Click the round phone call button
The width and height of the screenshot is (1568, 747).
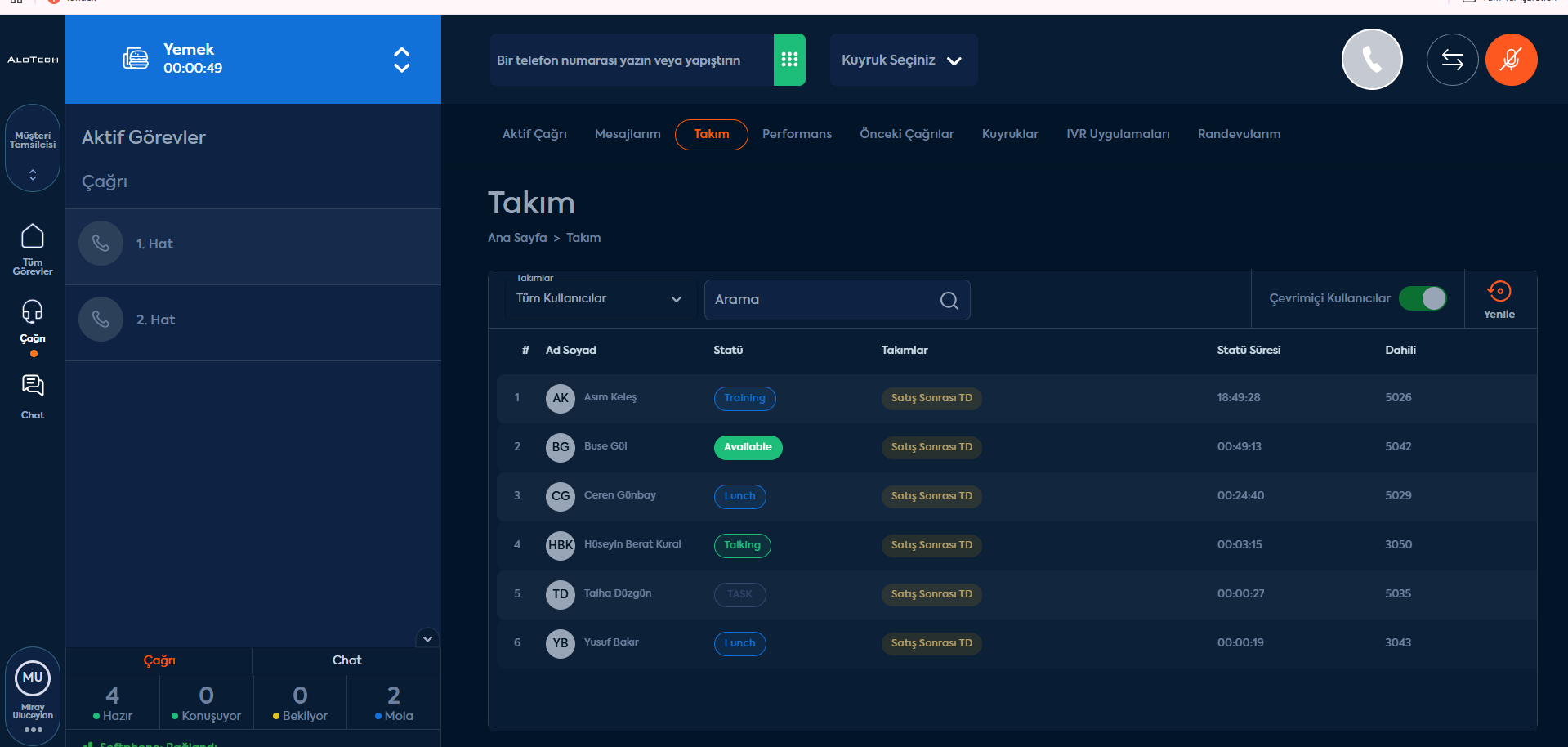(x=1372, y=60)
